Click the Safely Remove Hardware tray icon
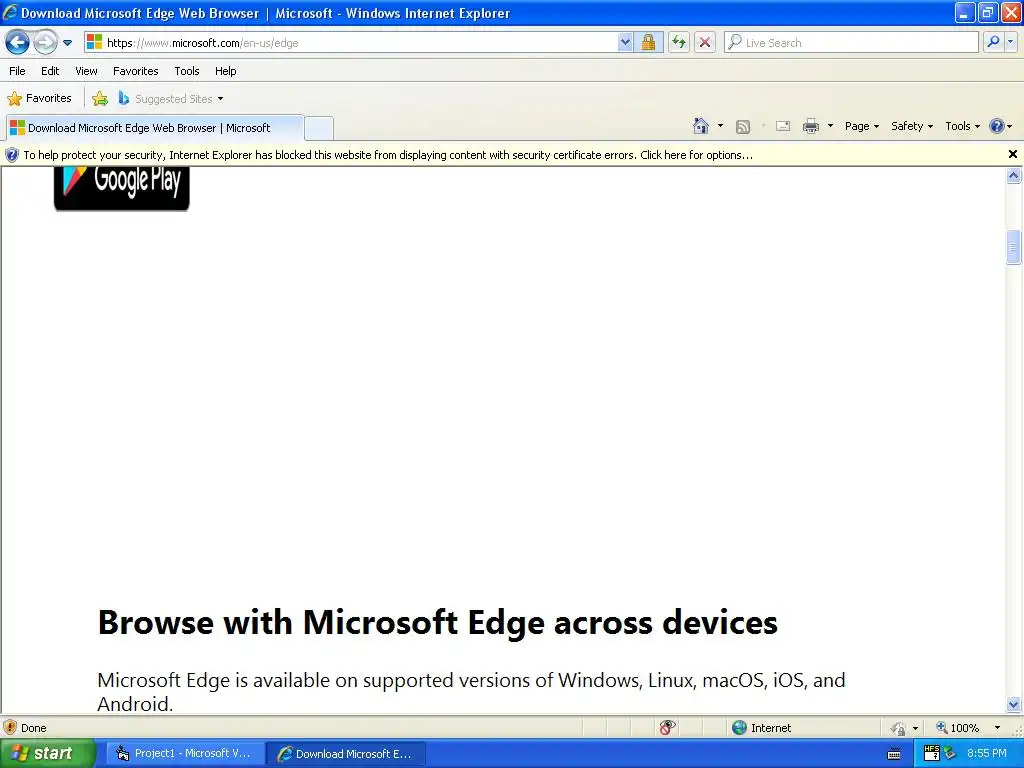This screenshot has height=768, width=1024. (950, 754)
